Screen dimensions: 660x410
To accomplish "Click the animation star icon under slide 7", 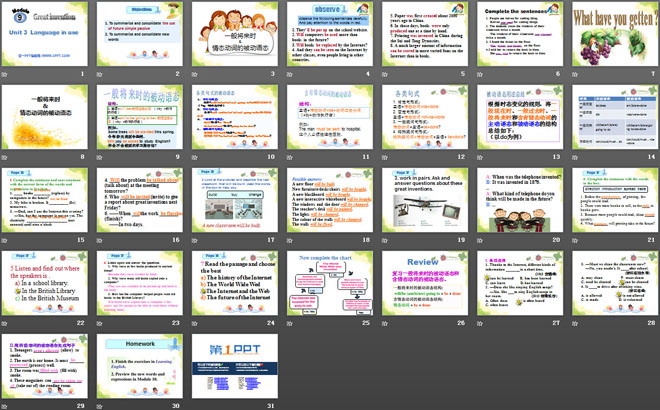I will (575, 75).
